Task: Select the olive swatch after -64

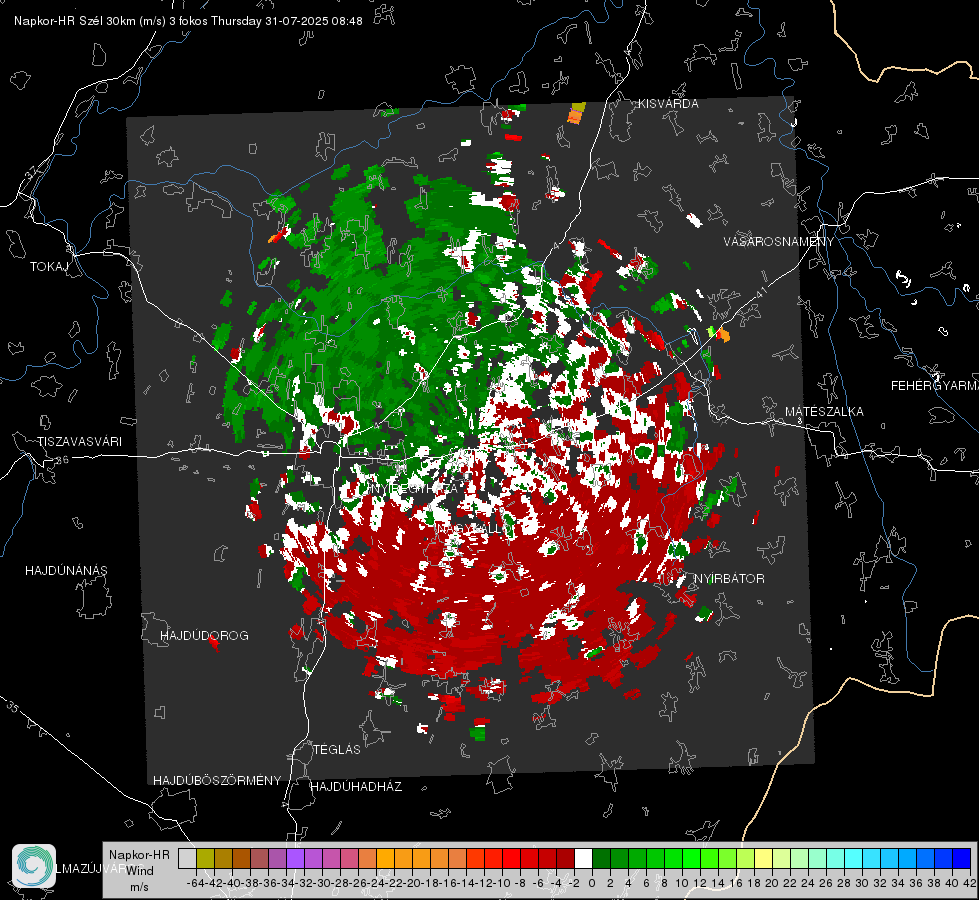Action: 205,858
